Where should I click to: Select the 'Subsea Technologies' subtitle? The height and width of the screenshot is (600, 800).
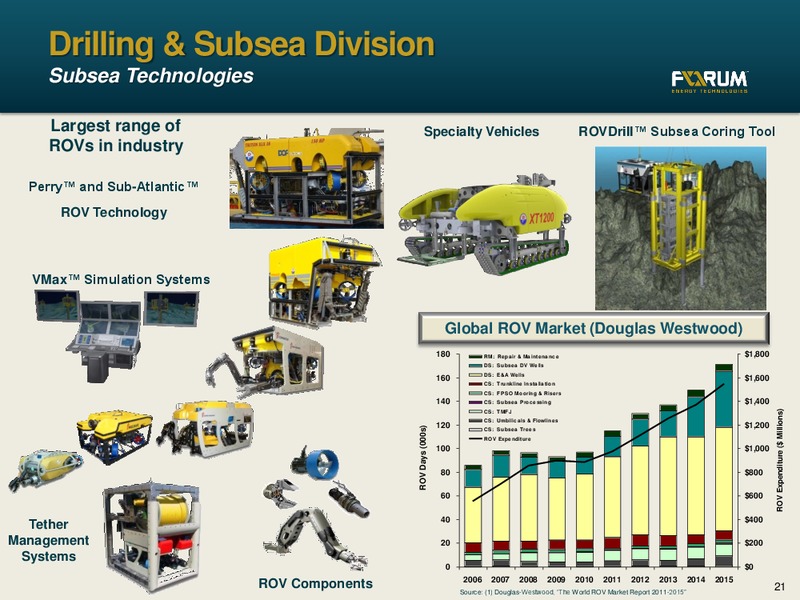pyautogui.click(x=152, y=76)
